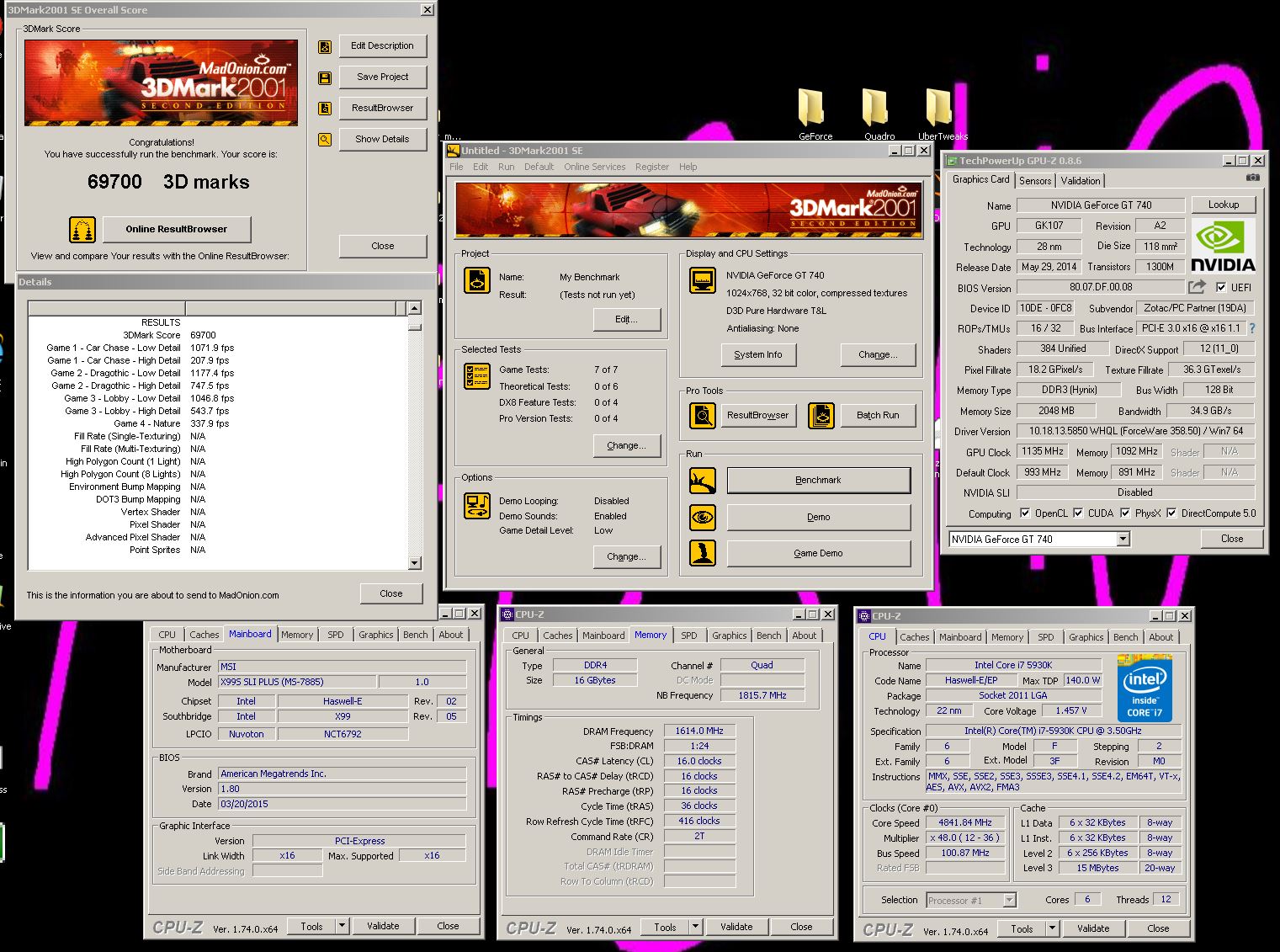
Task: Click the Pro Tools ResultBrowser magnifier icon
Action: [703, 415]
